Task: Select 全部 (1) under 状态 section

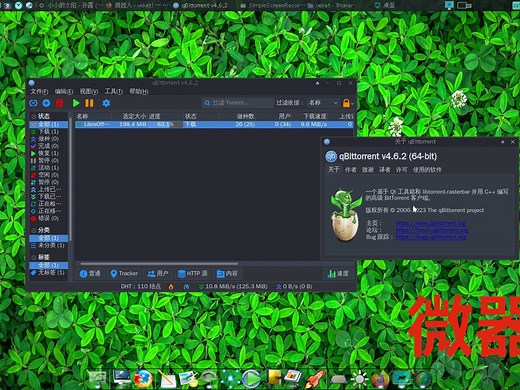Action: pyautogui.click(x=49, y=124)
